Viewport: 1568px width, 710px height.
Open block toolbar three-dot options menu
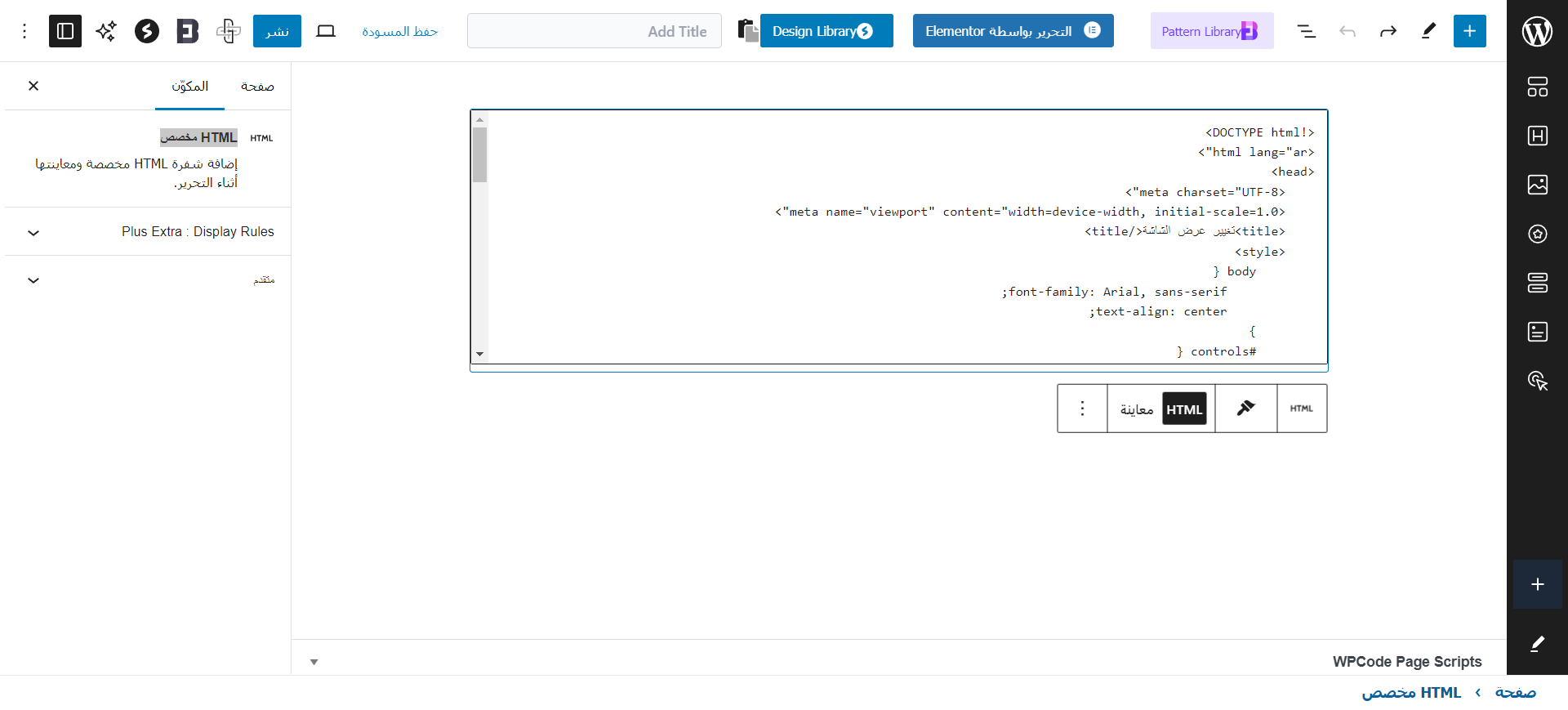[1083, 409]
